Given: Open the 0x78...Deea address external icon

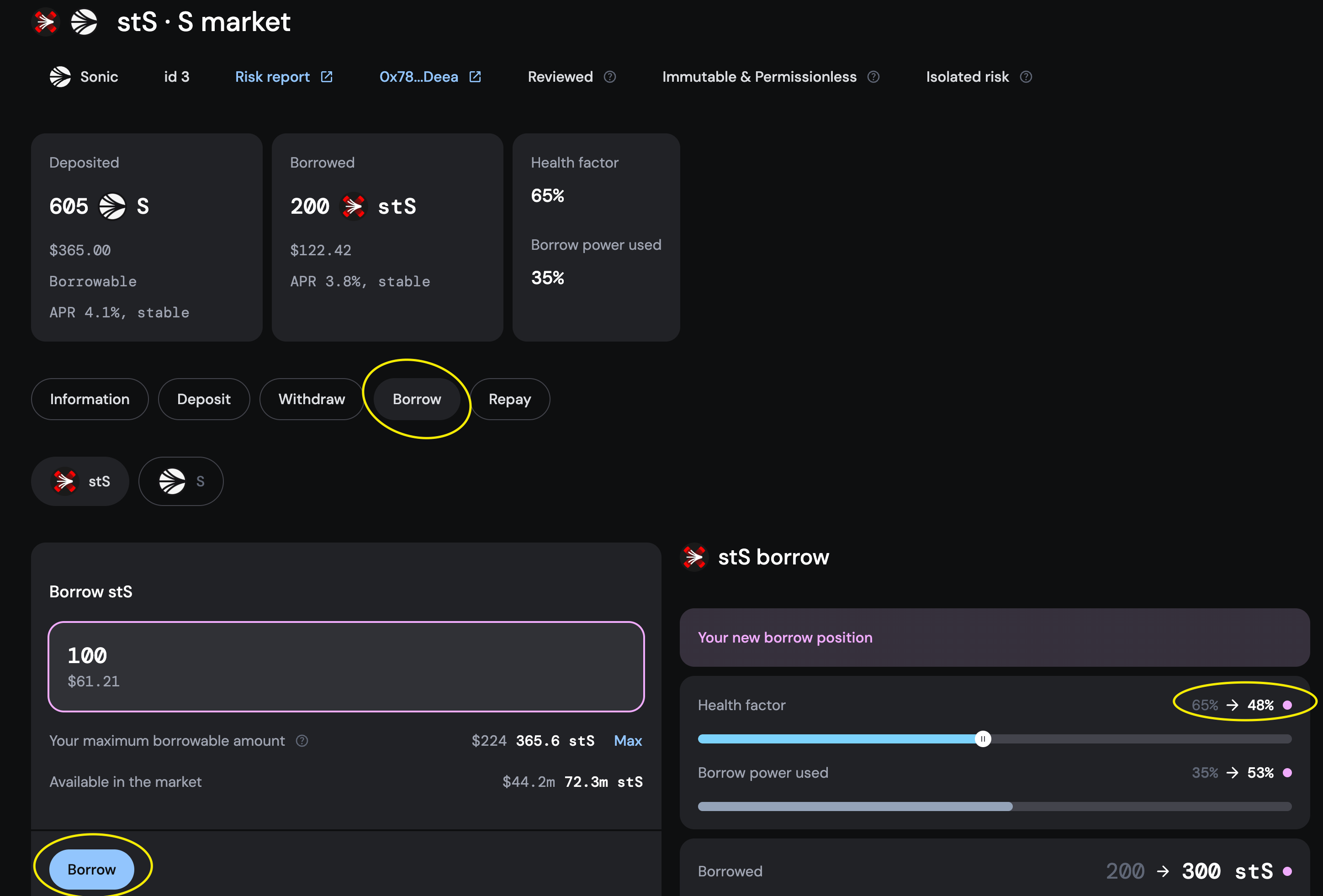Looking at the screenshot, I should coord(475,77).
